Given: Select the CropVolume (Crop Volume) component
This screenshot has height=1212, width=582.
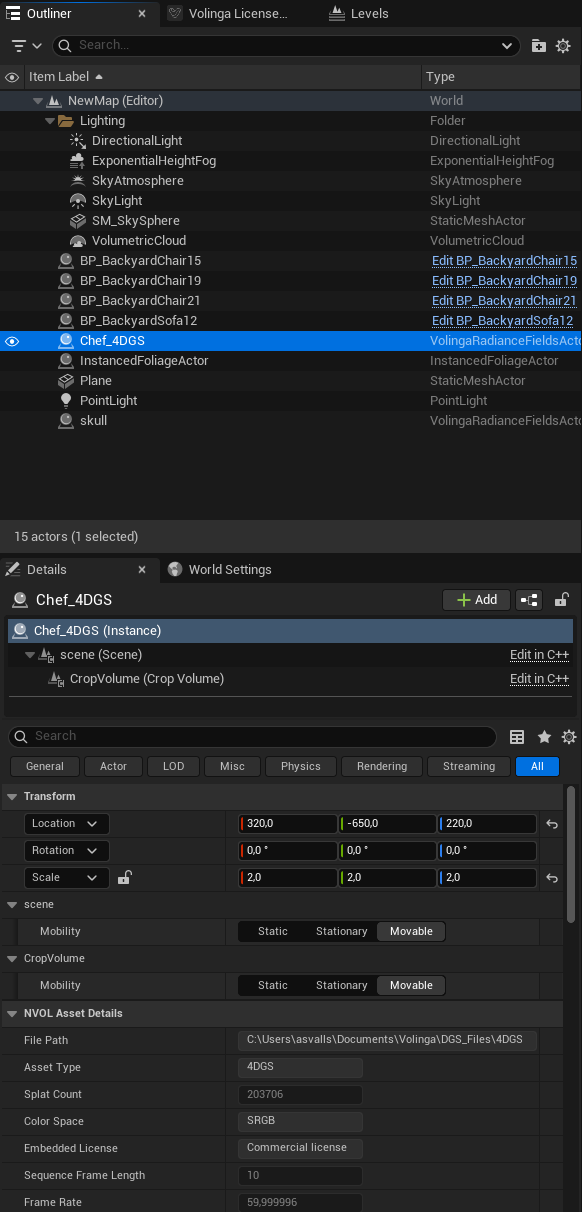Looking at the screenshot, I should 147,679.
